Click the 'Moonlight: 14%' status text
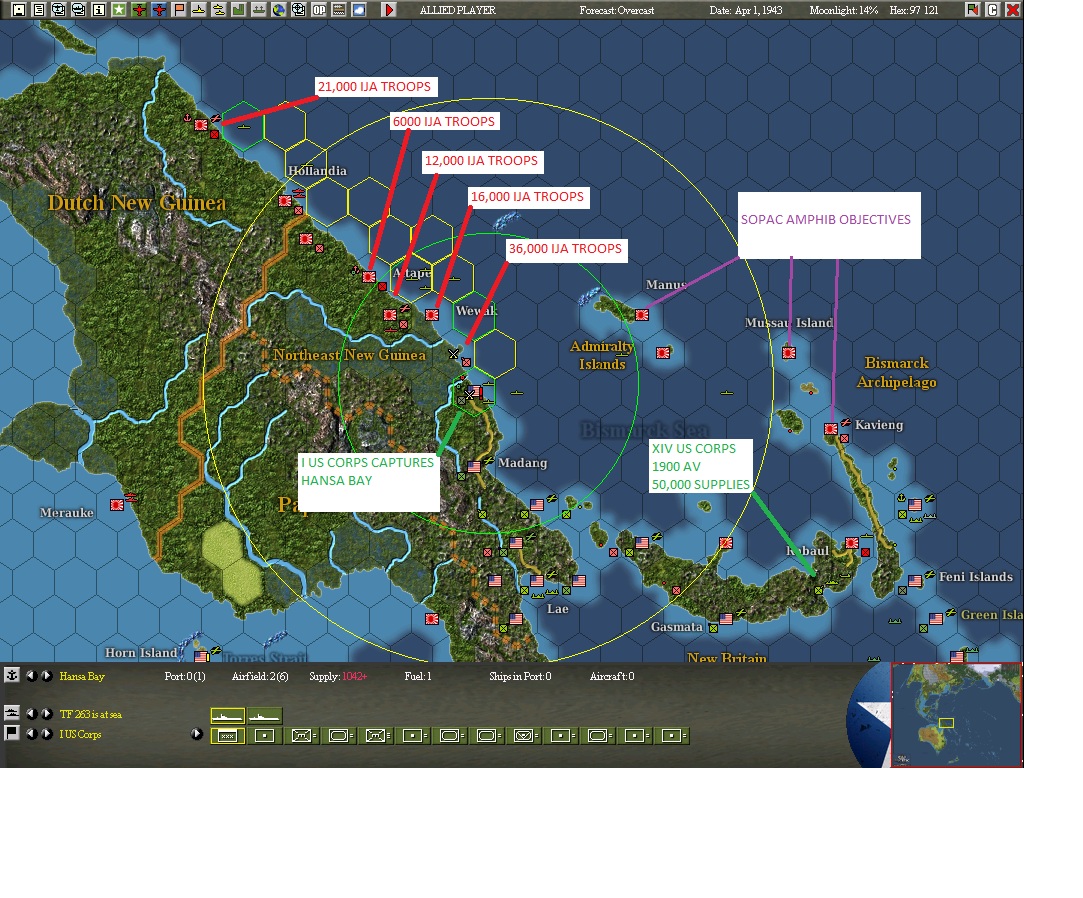 click(x=843, y=10)
